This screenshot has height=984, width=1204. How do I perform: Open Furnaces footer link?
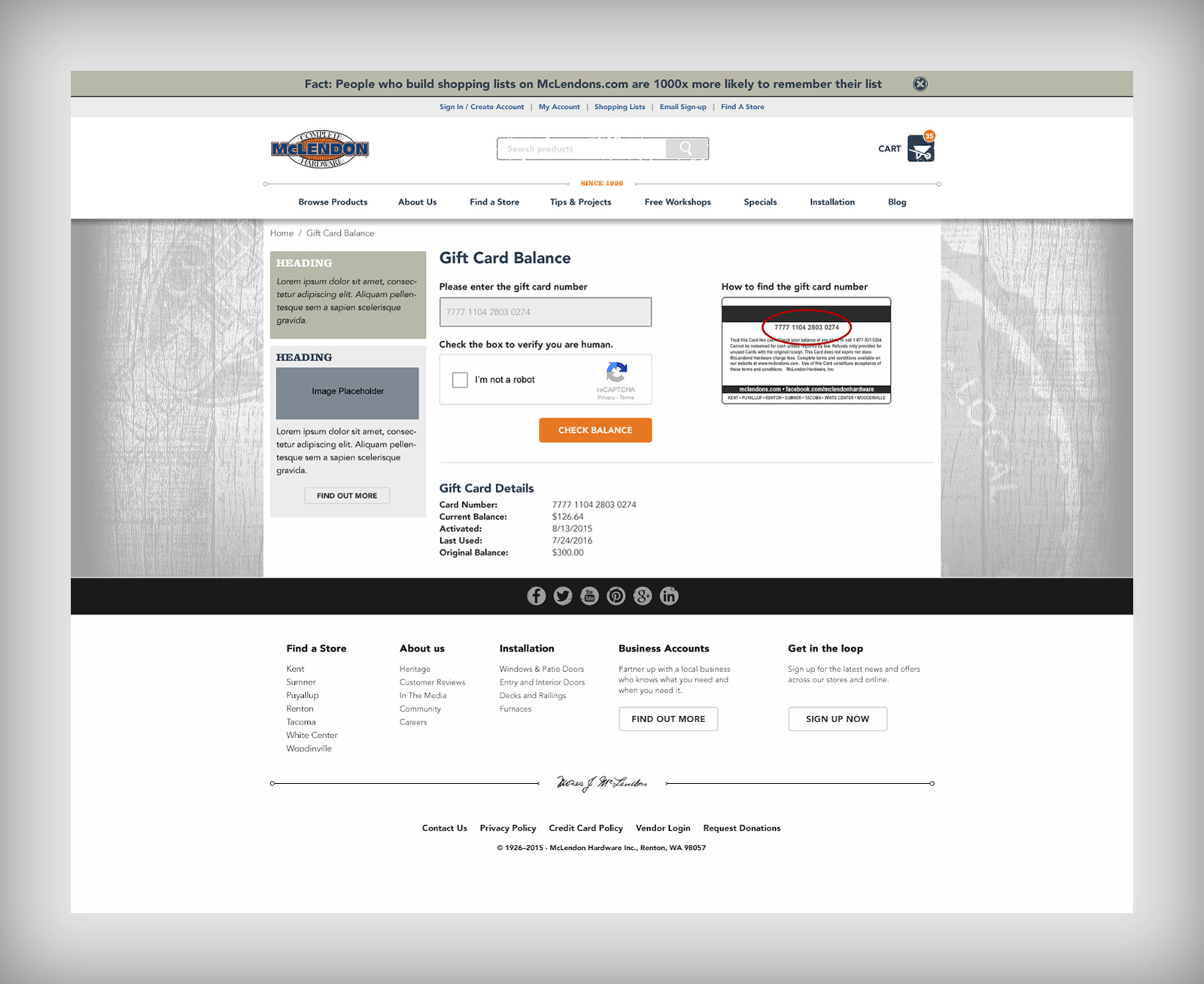[515, 709]
